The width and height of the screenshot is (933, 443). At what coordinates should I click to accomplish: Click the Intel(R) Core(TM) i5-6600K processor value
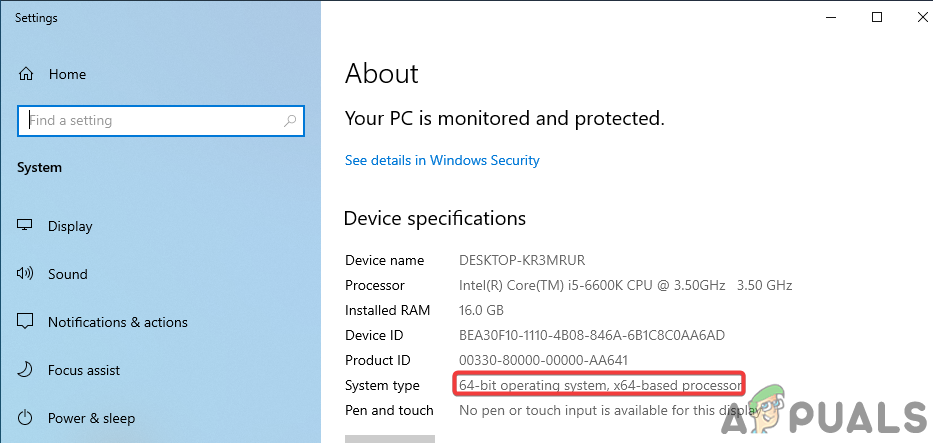pos(625,285)
